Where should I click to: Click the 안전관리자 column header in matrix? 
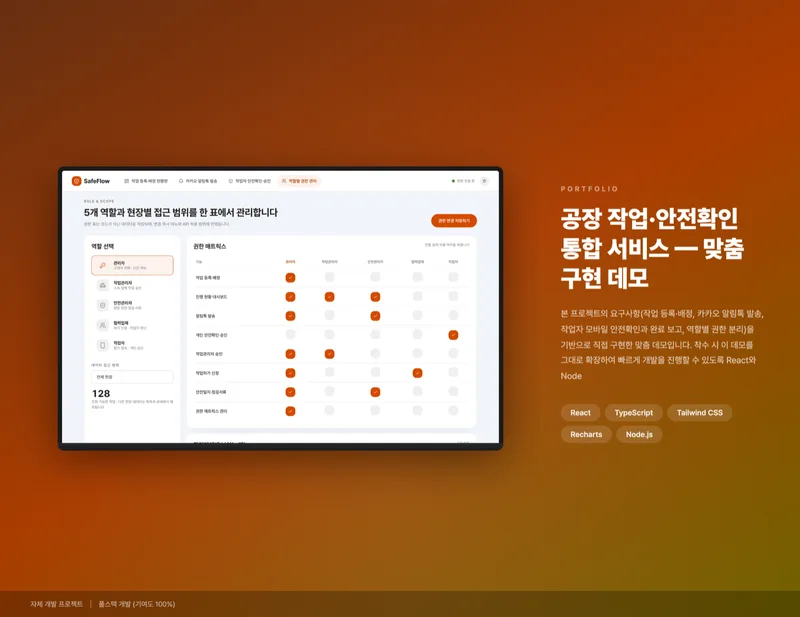click(x=375, y=262)
